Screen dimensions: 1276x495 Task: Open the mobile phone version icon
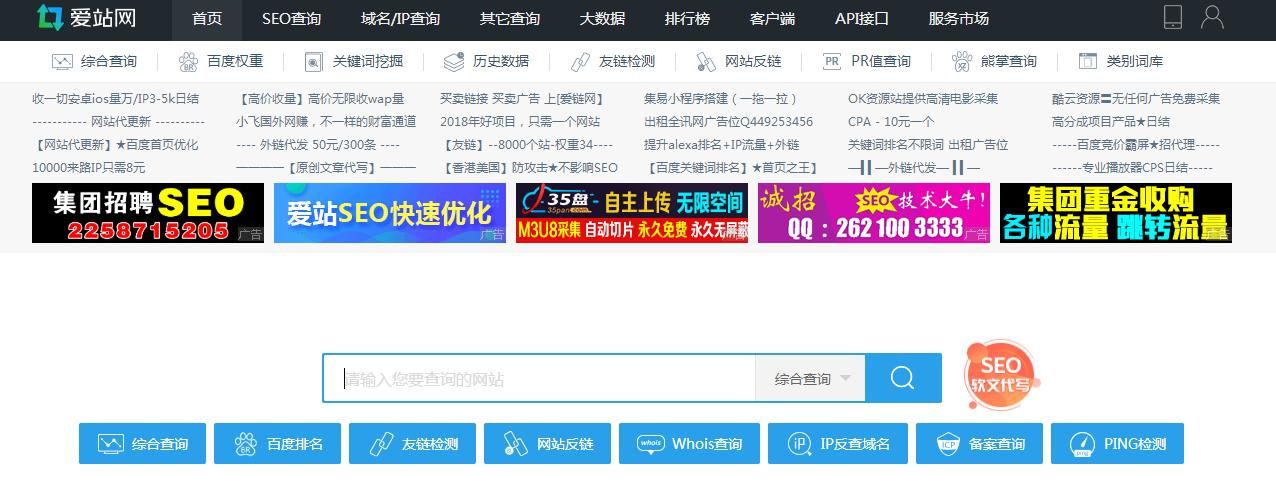pos(1173,17)
